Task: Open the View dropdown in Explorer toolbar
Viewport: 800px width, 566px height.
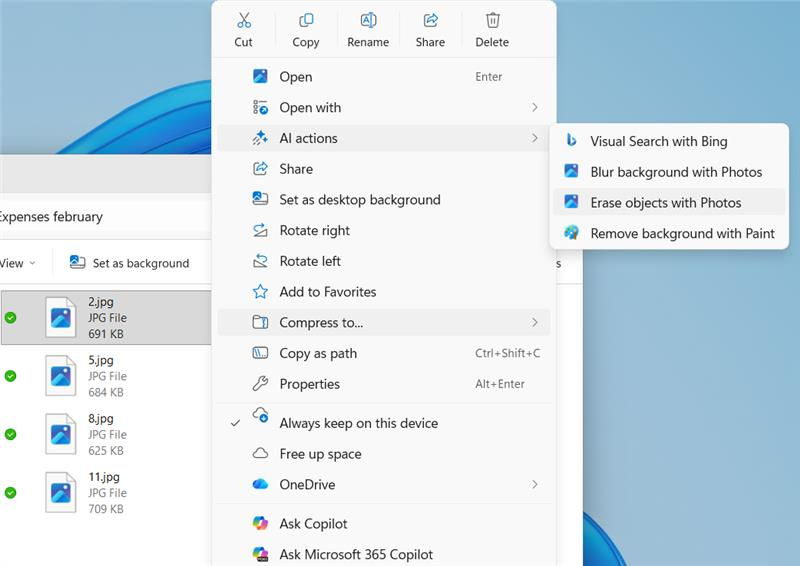Action: (18, 263)
